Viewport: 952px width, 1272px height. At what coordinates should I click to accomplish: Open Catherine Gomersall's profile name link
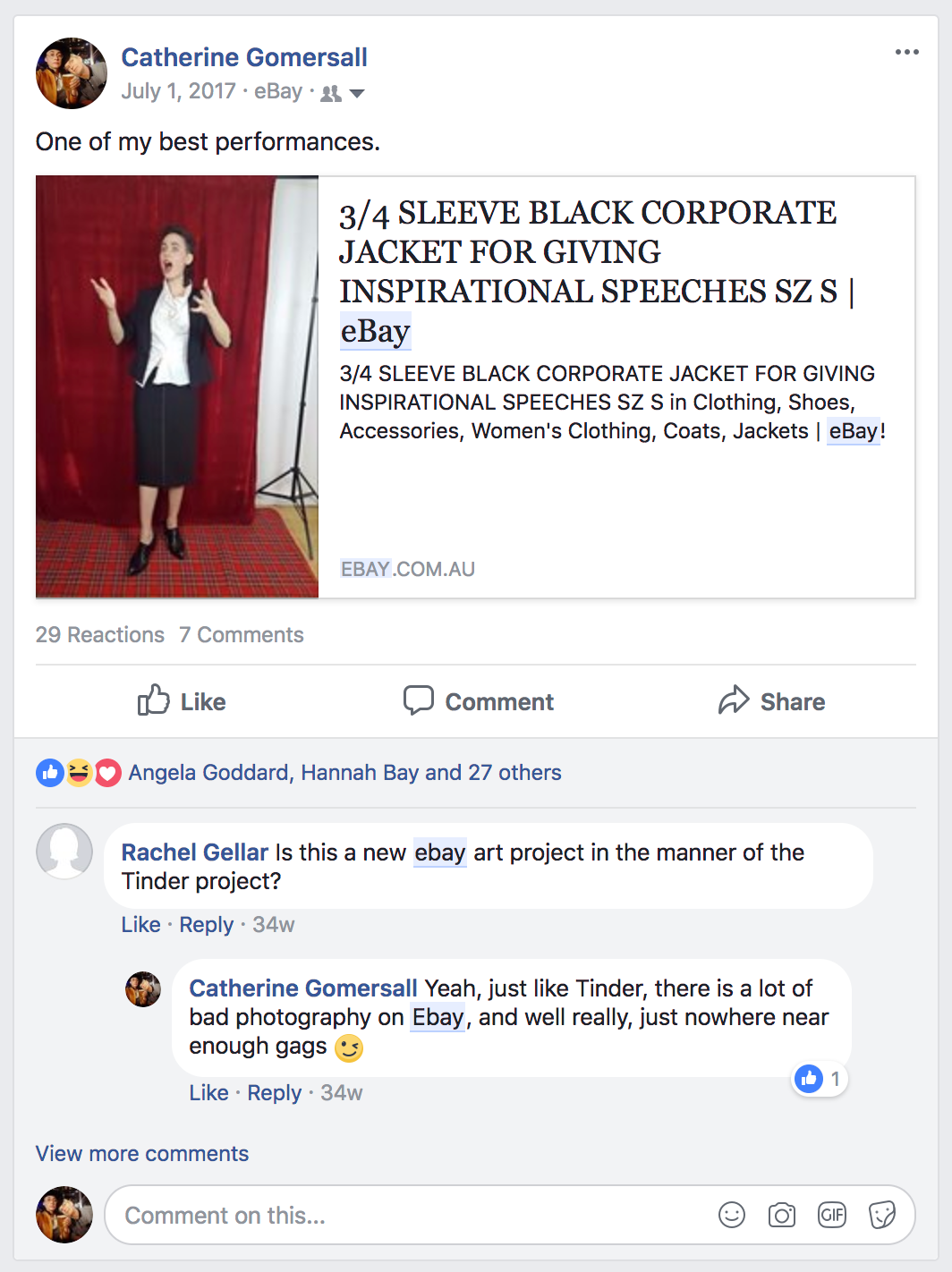[244, 57]
